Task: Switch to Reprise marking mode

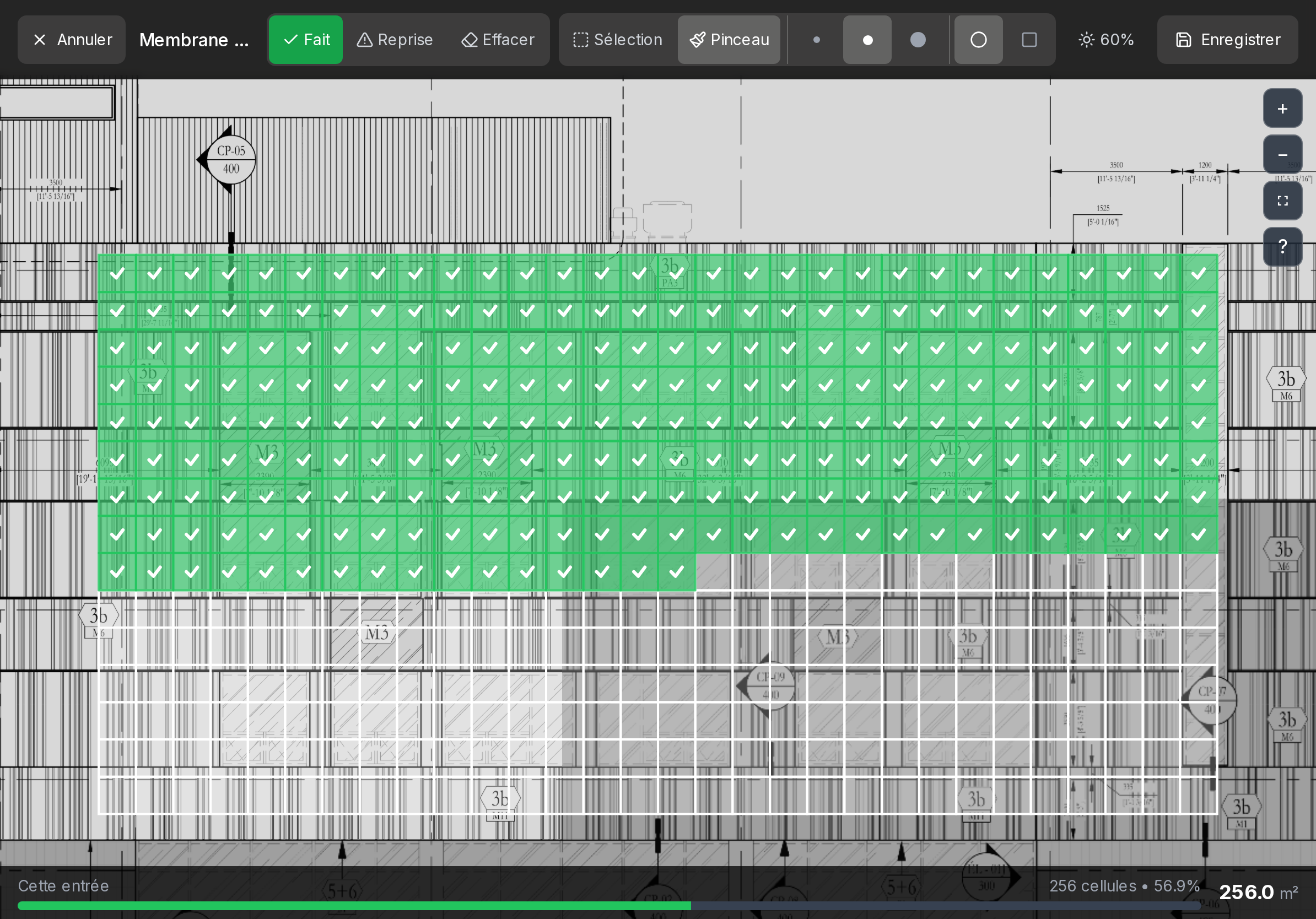Action: coord(395,40)
